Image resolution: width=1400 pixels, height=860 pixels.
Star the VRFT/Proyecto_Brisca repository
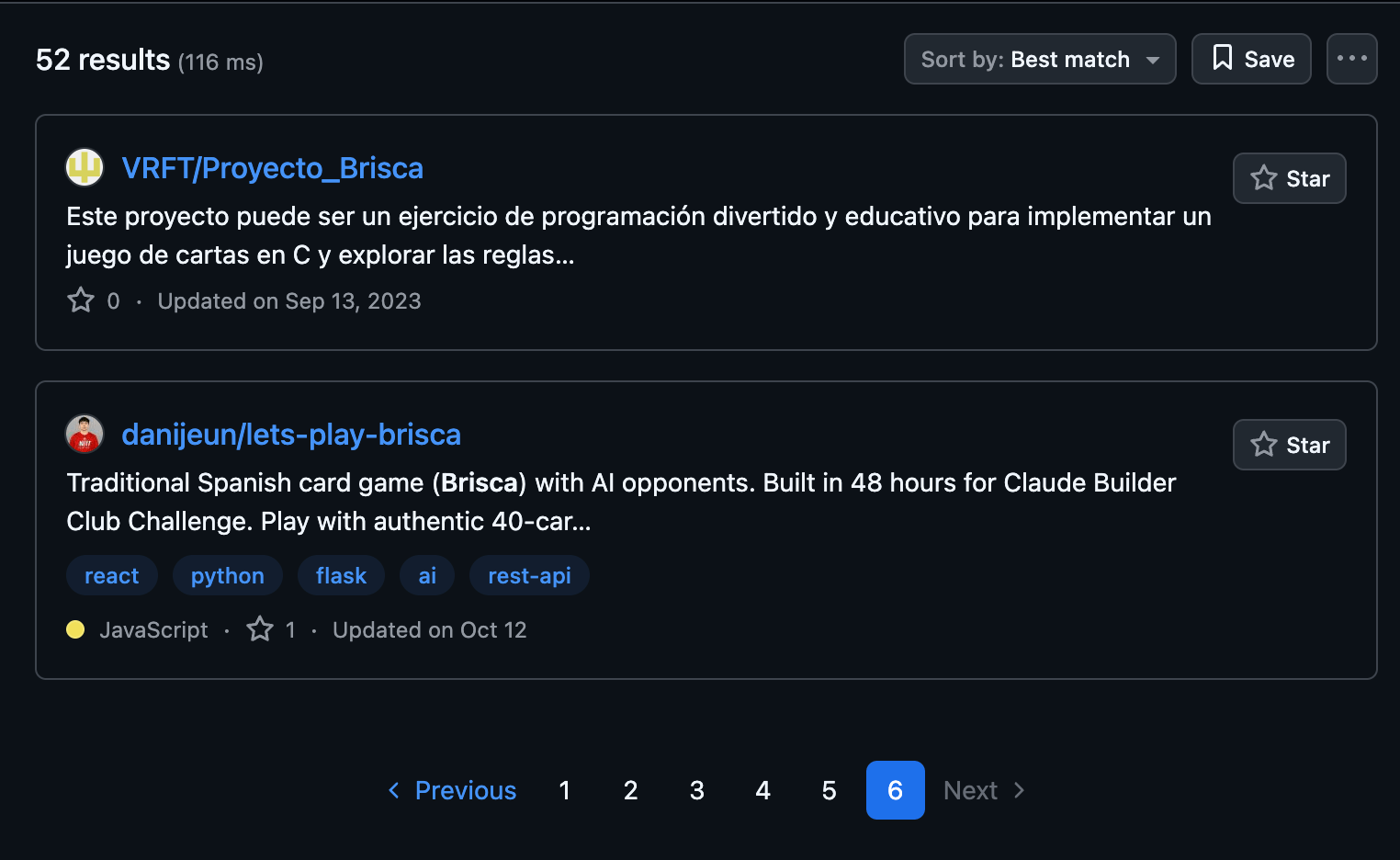[x=1289, y=178]
